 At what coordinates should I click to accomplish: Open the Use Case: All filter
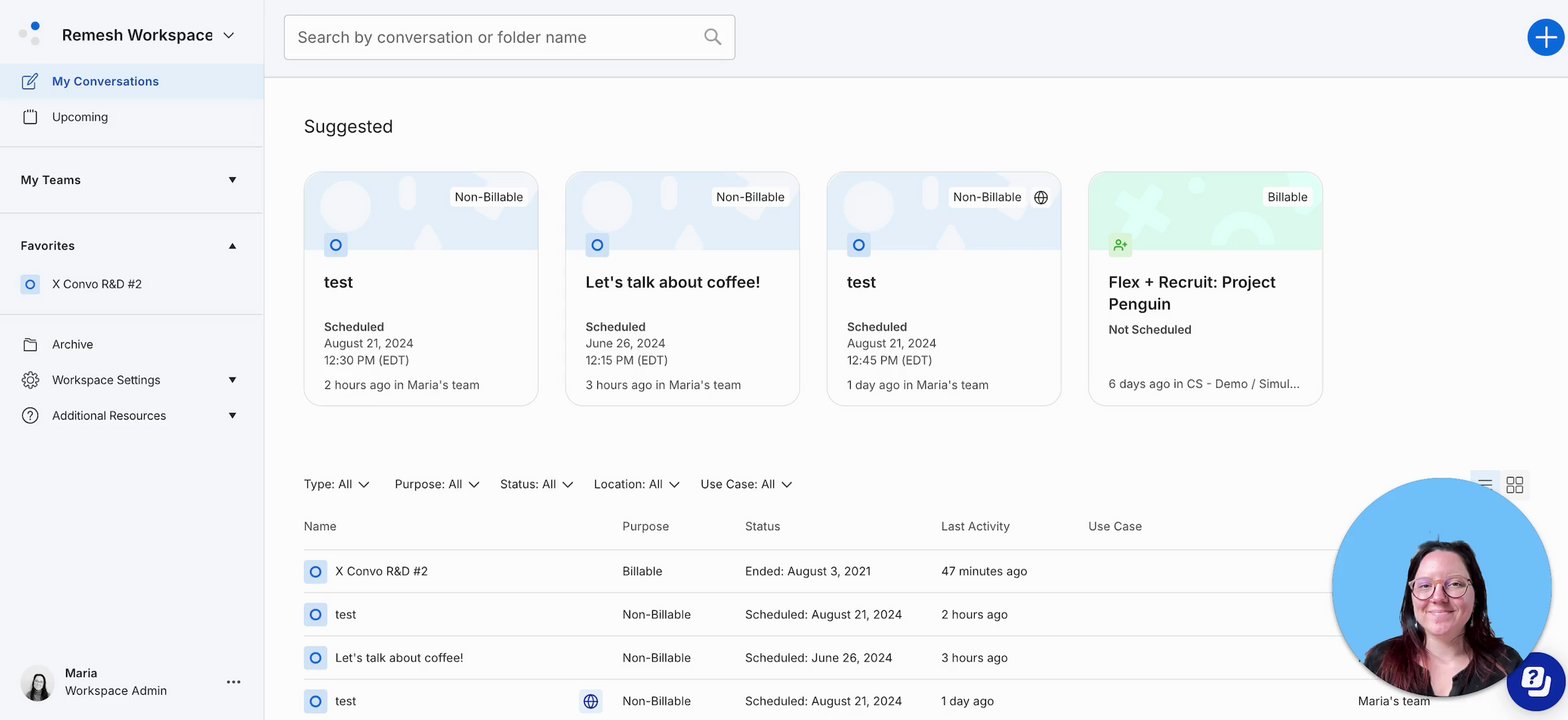pyautogui.click(x=746, y=484)
